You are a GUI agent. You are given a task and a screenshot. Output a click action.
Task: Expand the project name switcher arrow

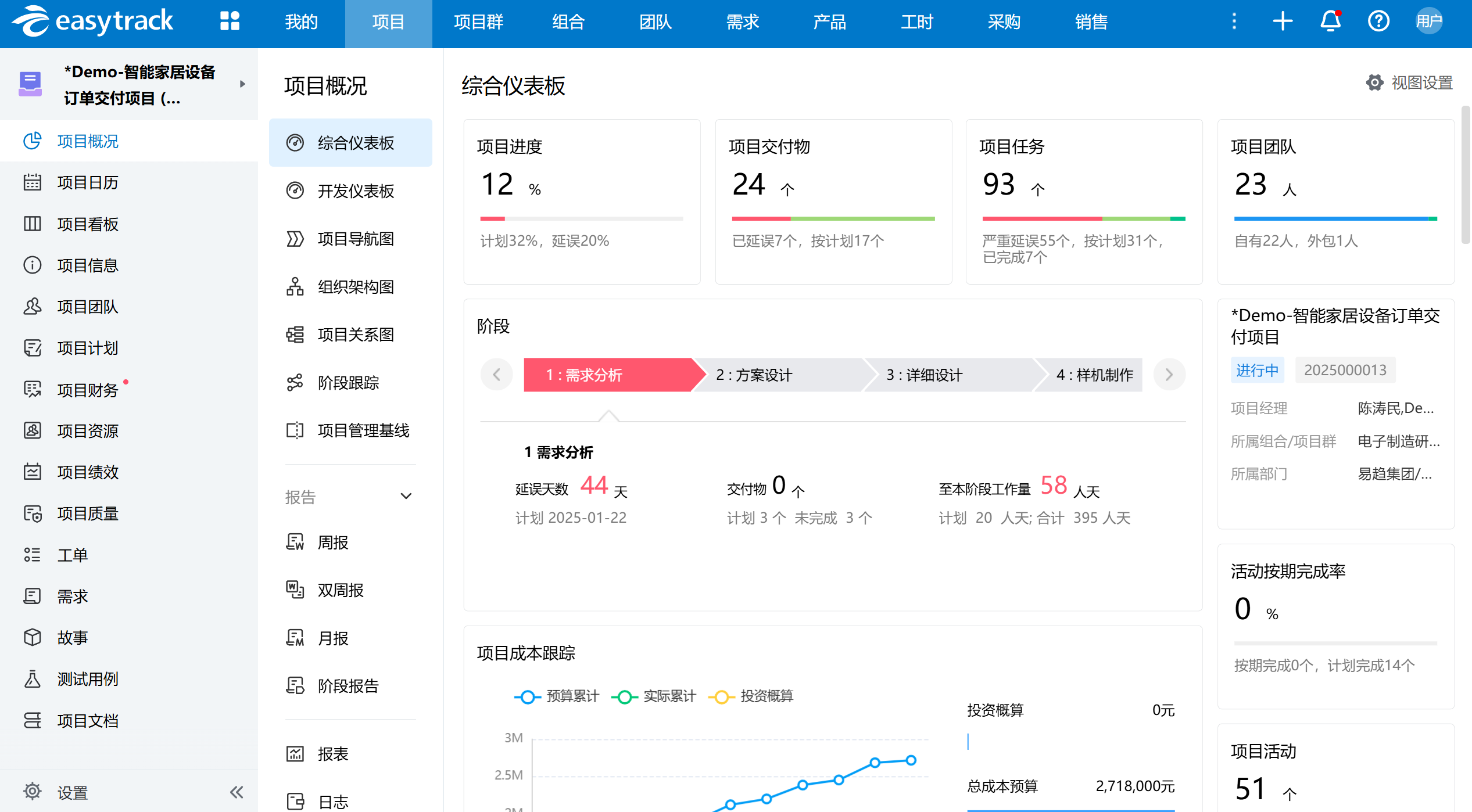(242, 84)
